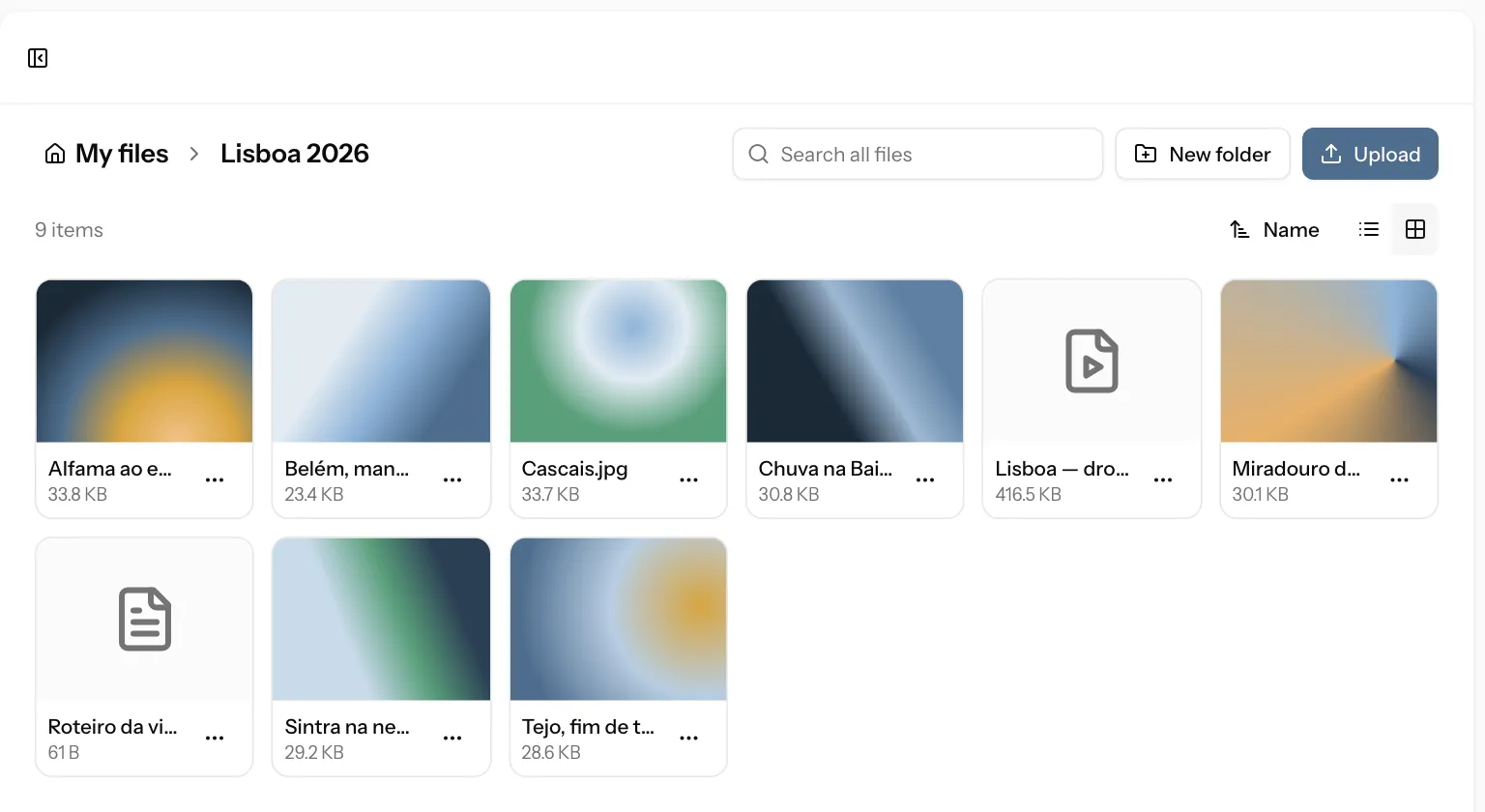The height and width of the screenshot is (812, 1485).
Task: Create a New folder
Action: point(1203,154)
